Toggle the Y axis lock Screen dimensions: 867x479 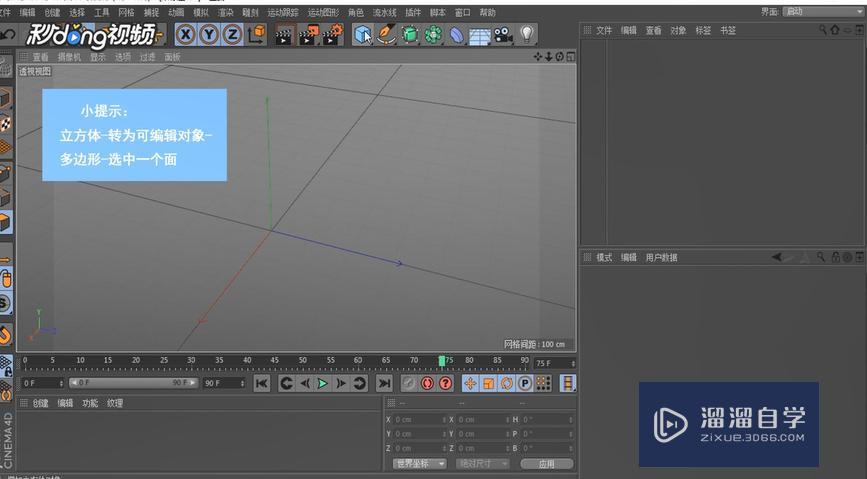tap(209, 35)
